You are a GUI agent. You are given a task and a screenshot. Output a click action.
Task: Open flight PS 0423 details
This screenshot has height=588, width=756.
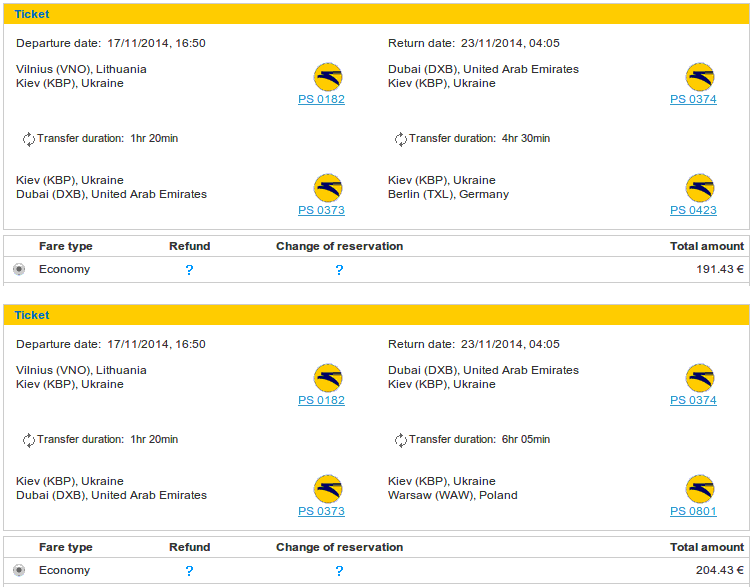coord(693,210)
